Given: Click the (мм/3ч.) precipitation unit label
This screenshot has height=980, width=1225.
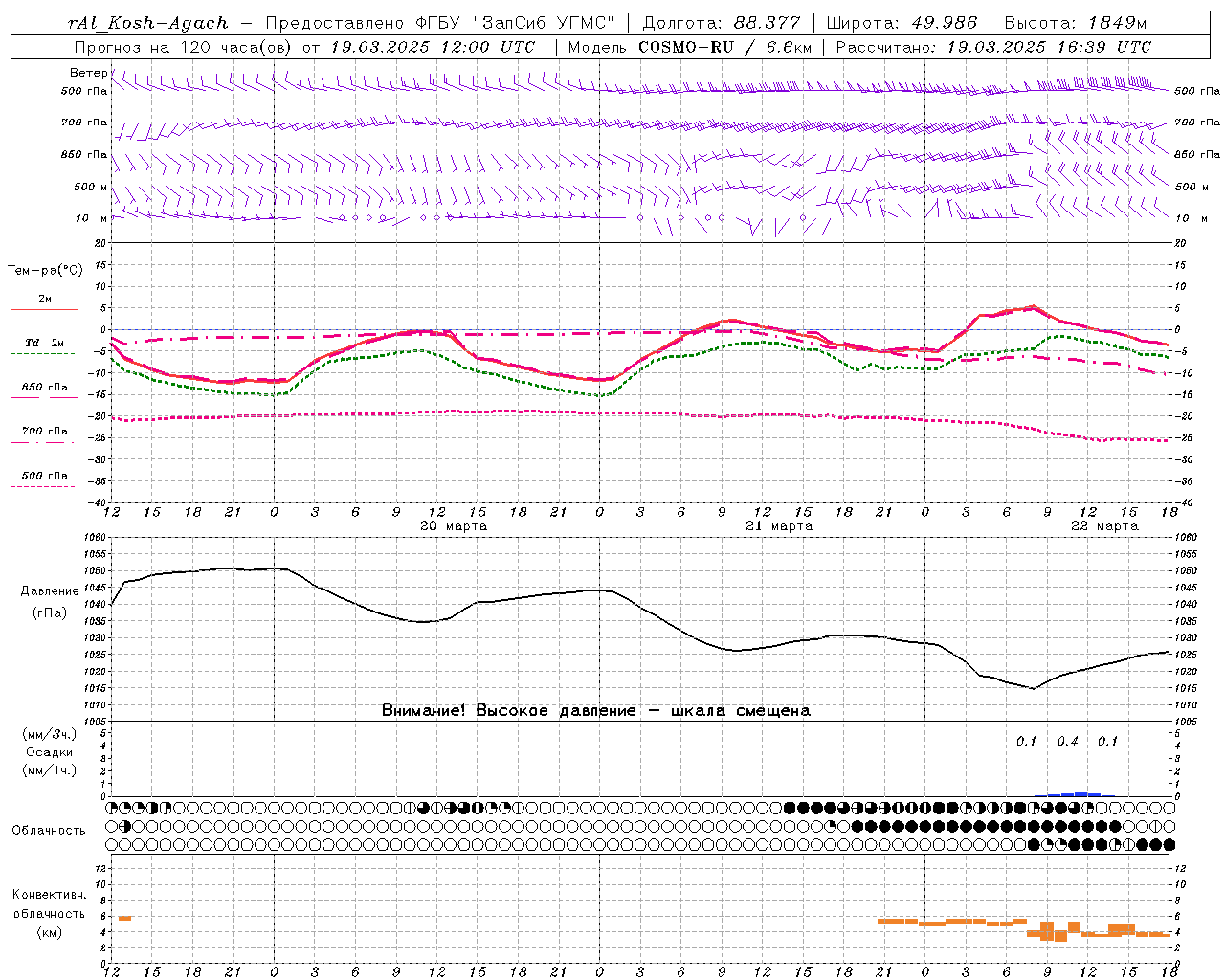Looking at the screenshot, I should pos(50,734).
